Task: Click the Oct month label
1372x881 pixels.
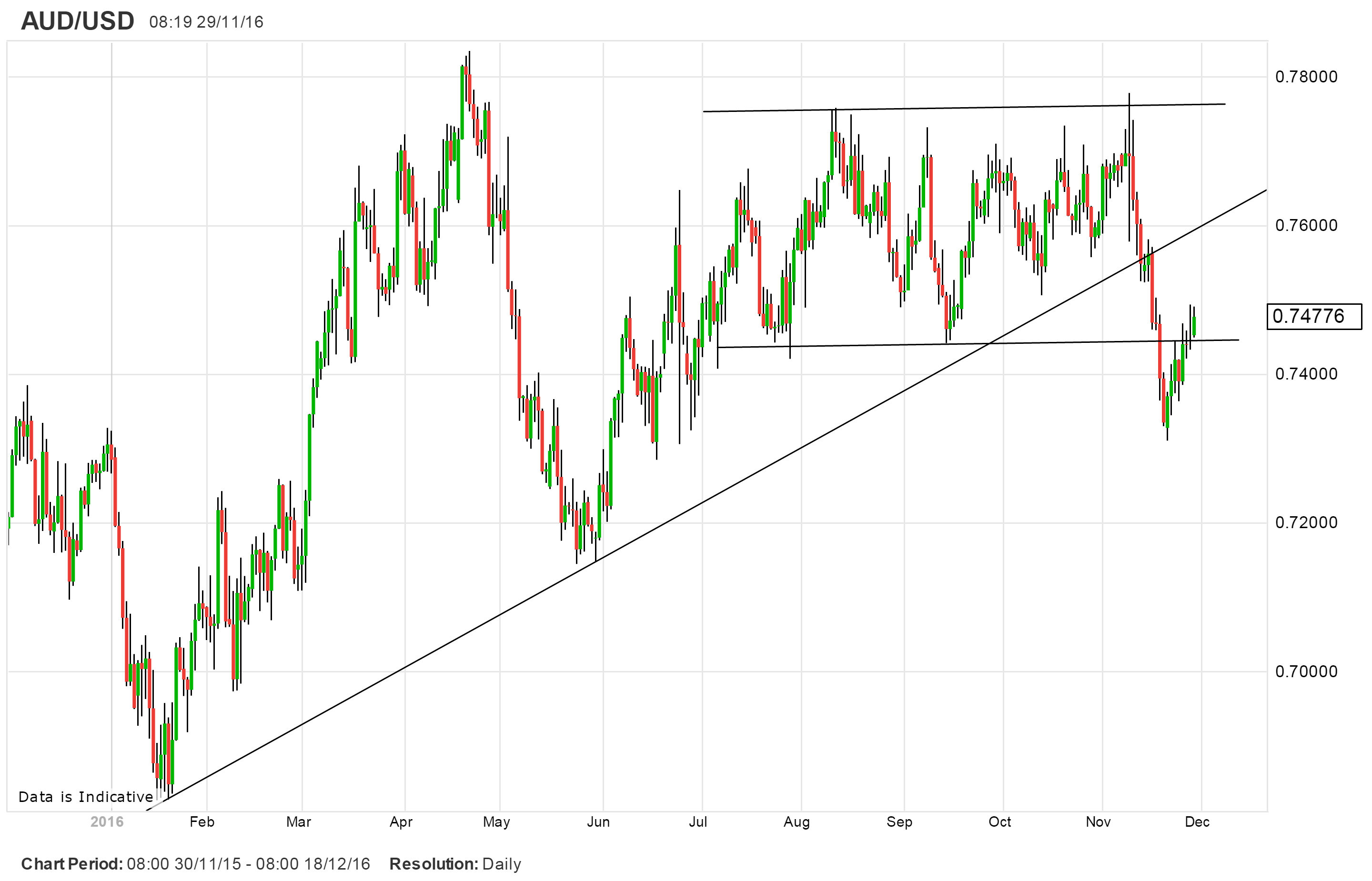Action: (x=1000, y=822)
